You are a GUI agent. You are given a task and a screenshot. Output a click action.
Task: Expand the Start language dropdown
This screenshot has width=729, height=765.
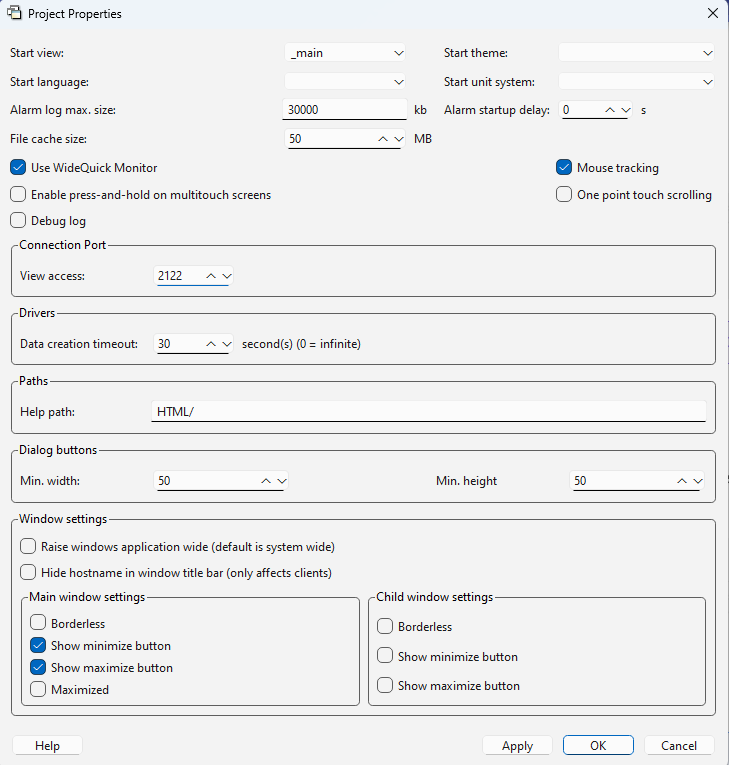(398, 82)
